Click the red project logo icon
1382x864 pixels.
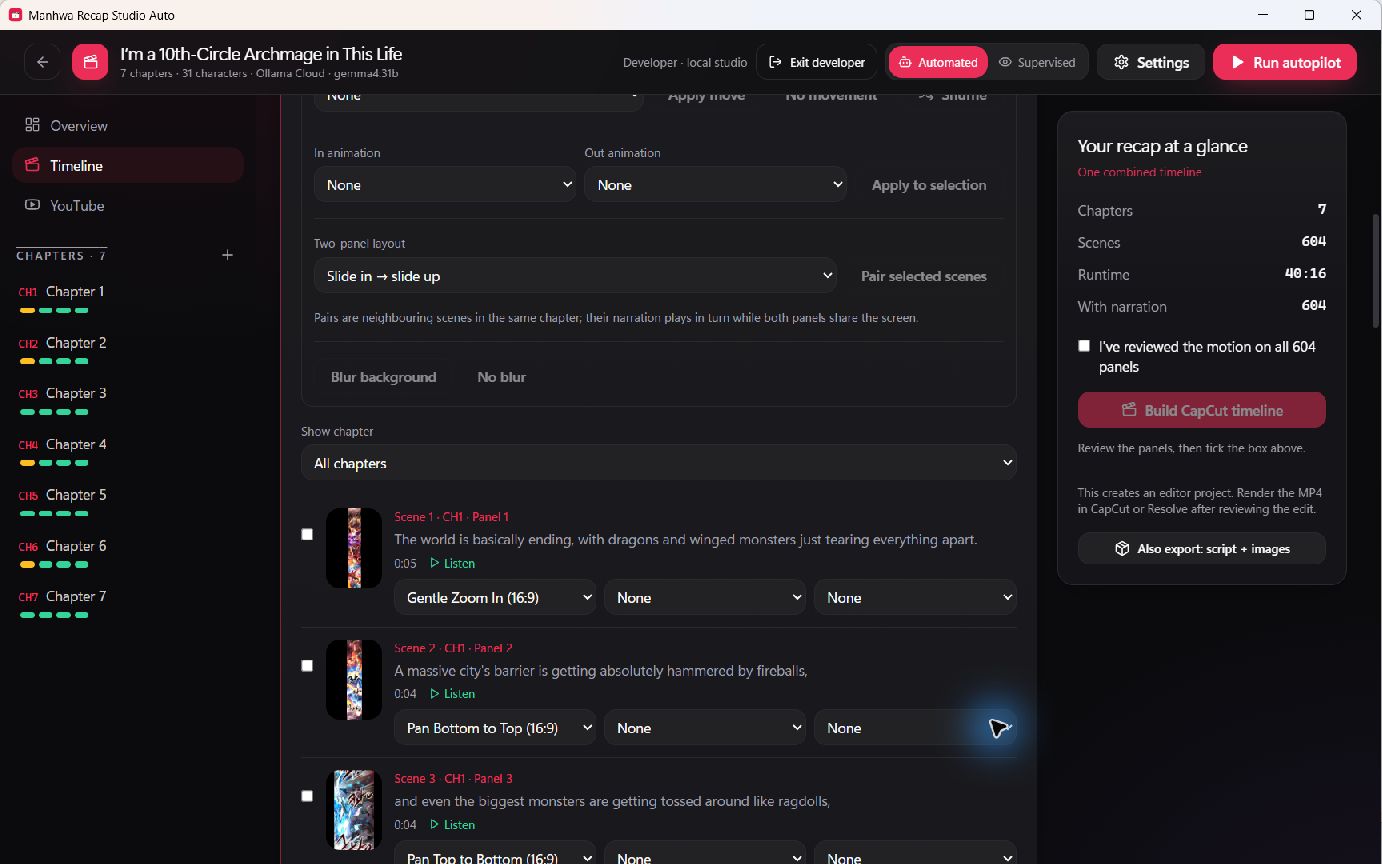pos(90,62)
